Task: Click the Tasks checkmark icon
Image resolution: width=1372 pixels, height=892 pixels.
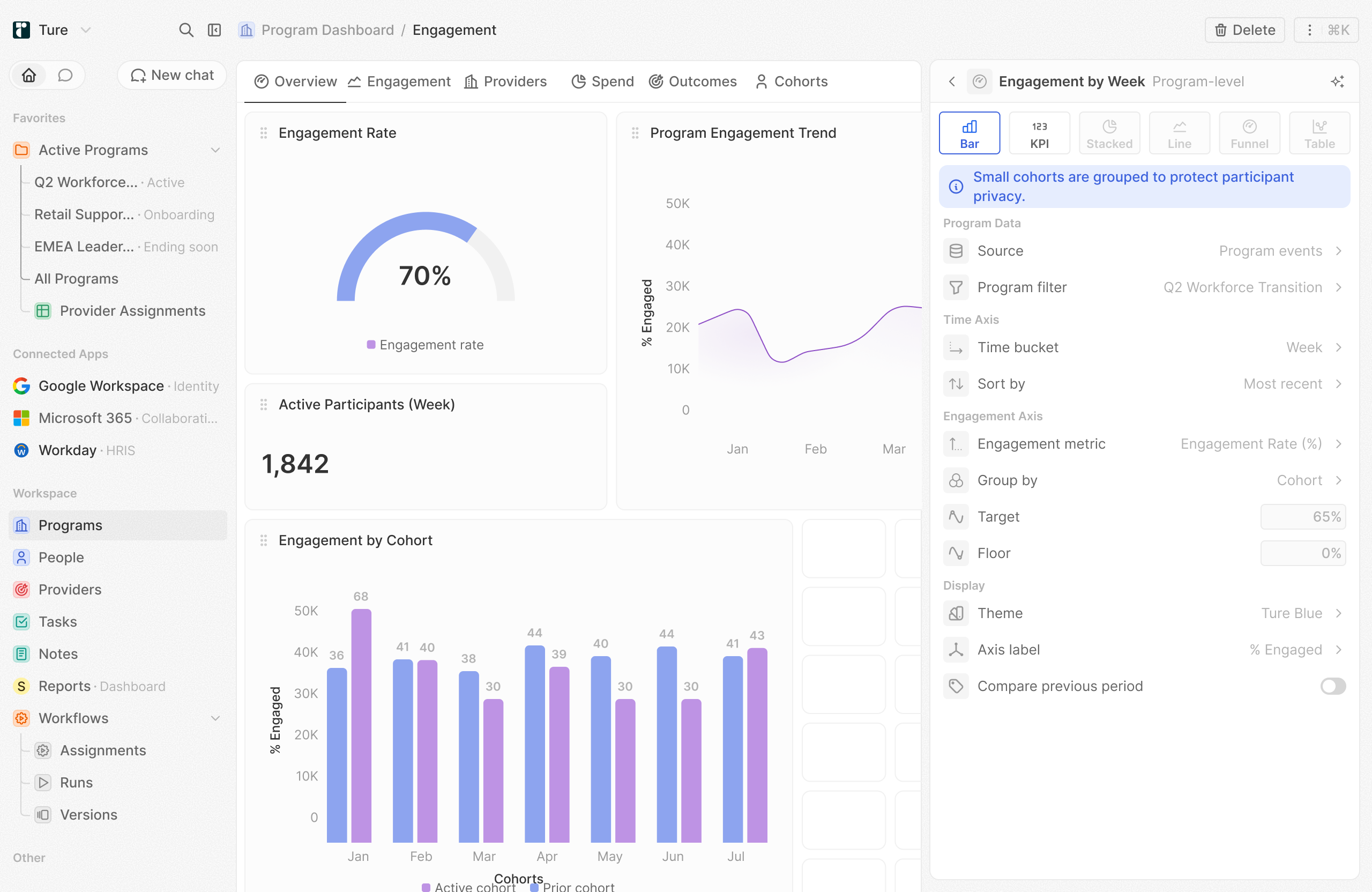Action: coord(21,622)
